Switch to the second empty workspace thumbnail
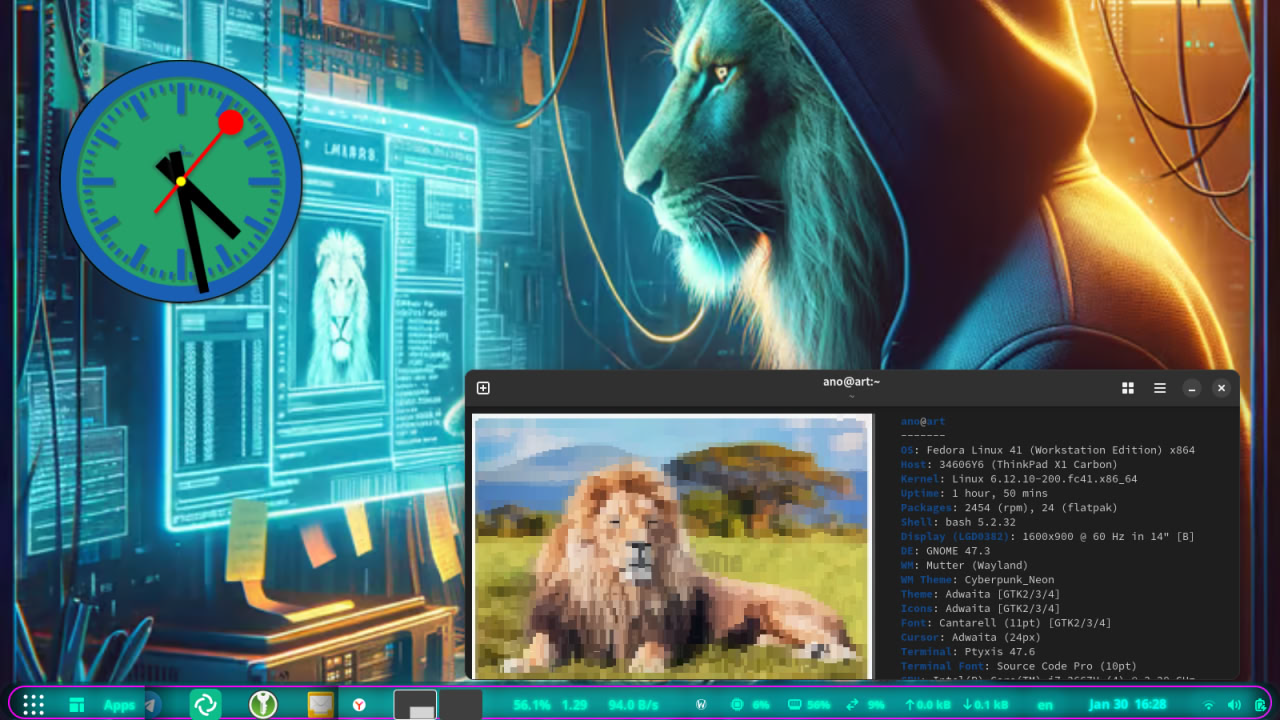Image resolution: width=1280 pixels, height=720 pixels. coord(461,704)
